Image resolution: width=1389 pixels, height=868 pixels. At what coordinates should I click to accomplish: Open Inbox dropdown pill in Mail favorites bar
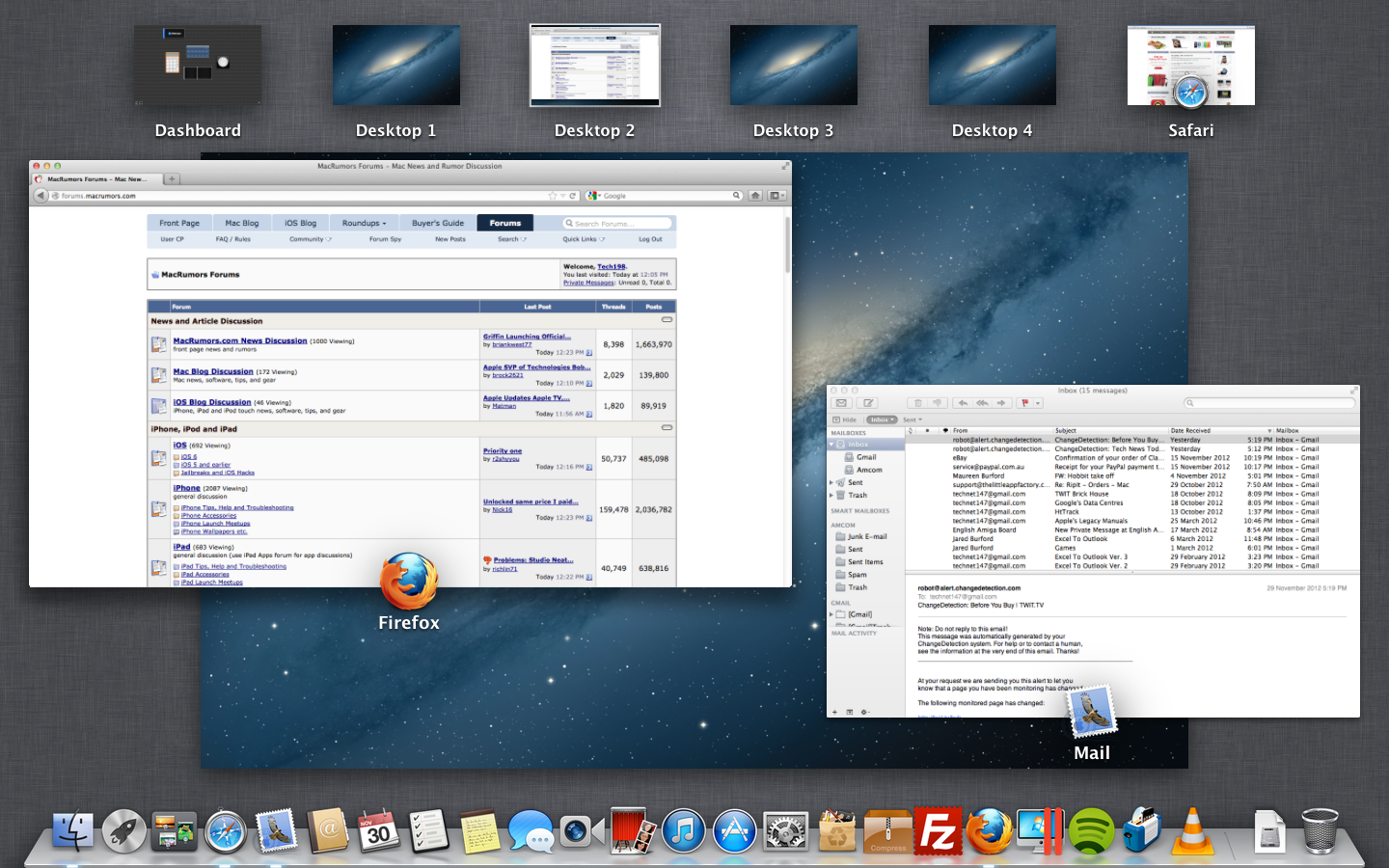pyautogui.click(x=882, y=420)
